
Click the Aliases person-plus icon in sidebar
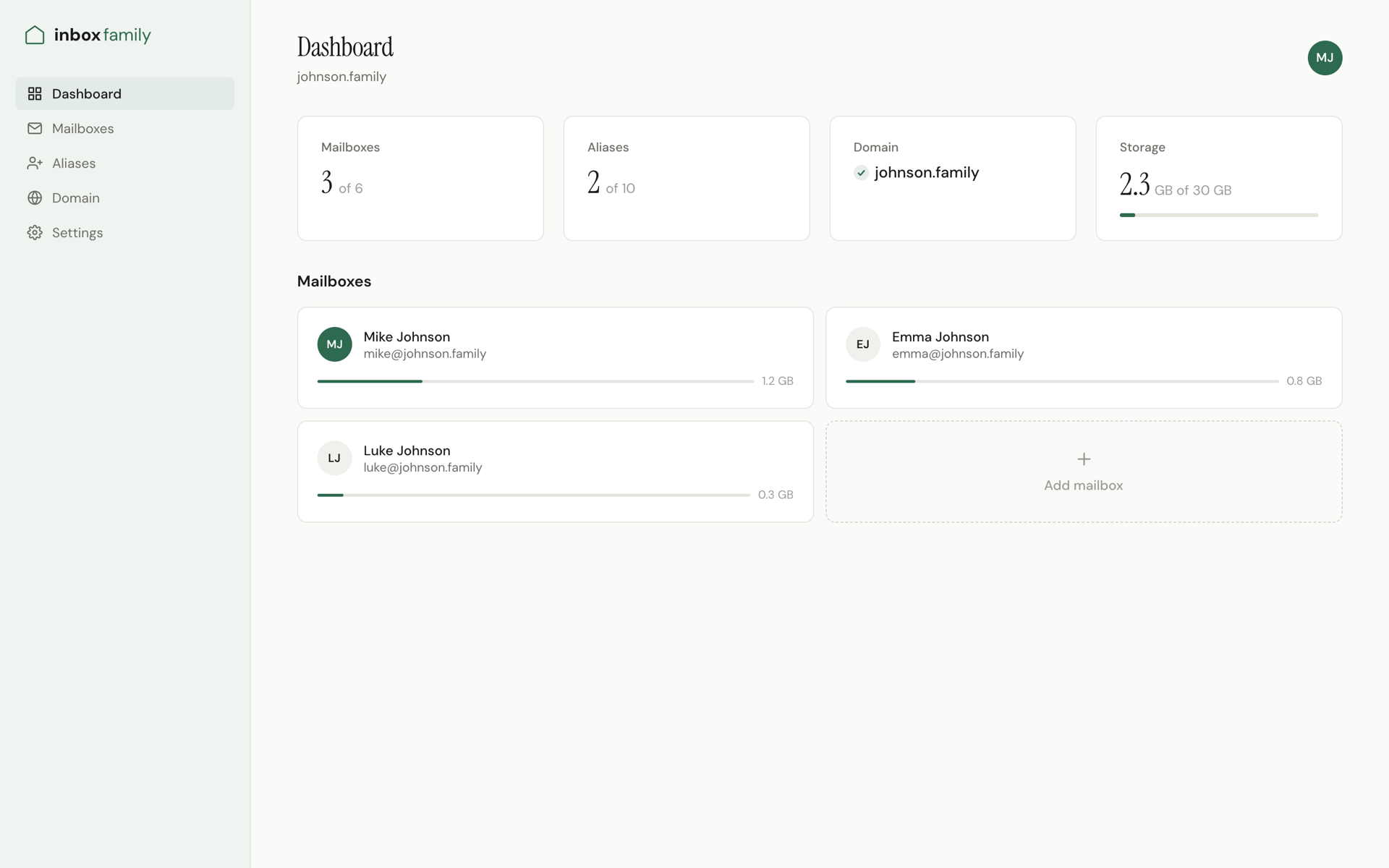[x=35, y=163]
